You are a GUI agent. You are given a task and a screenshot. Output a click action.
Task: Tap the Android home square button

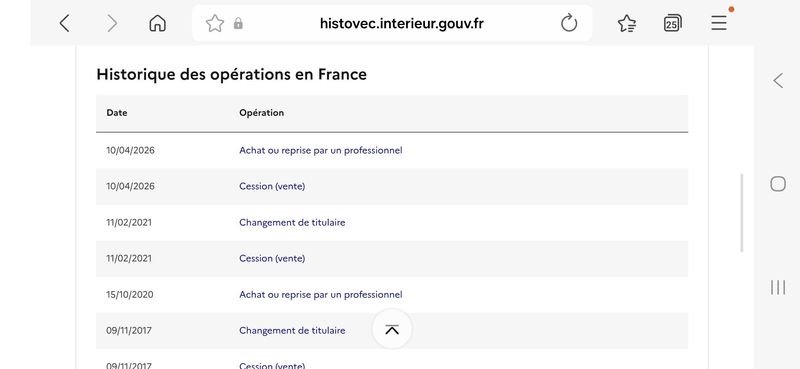[x=778, y=184]
